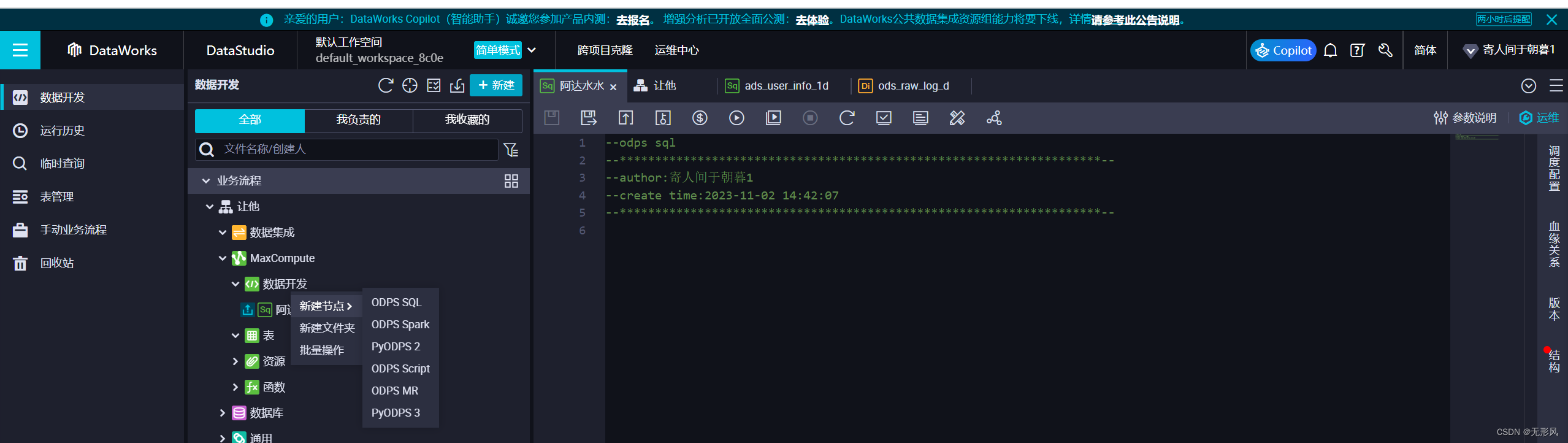Click the checkmark test icon in the toolbar
The height and width of the screenshot is (443, 1568).
point(884,118)
